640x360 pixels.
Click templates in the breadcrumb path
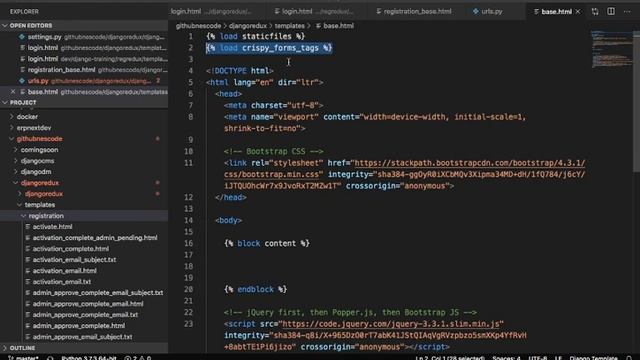(x=289, y=26)
